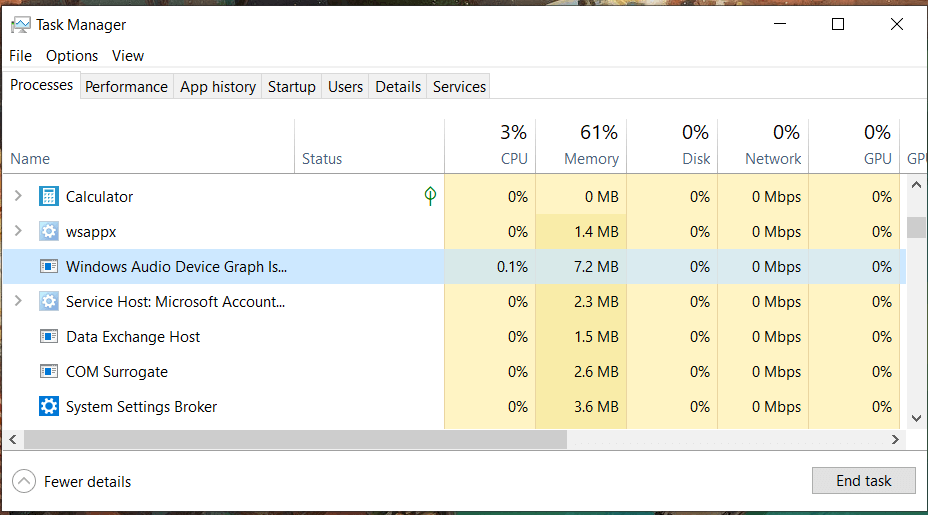Click Calculator's 0 MB memory cell
Image resolution: width=928 pixels, height=515 pixels.
click(581, 197)
